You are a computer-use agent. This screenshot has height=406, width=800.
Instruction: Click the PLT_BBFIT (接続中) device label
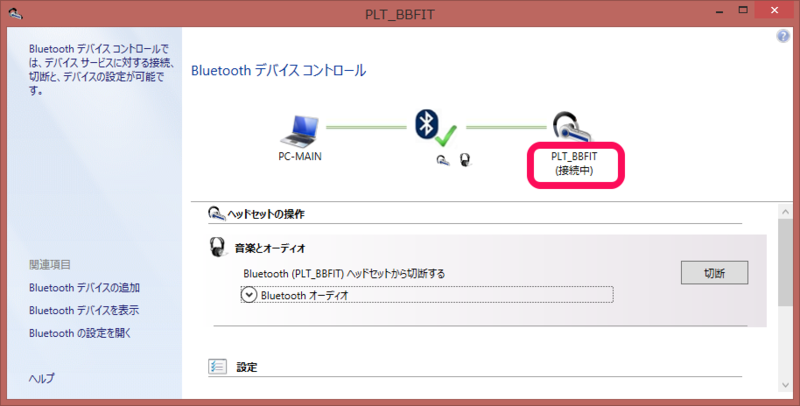point(574,163)
